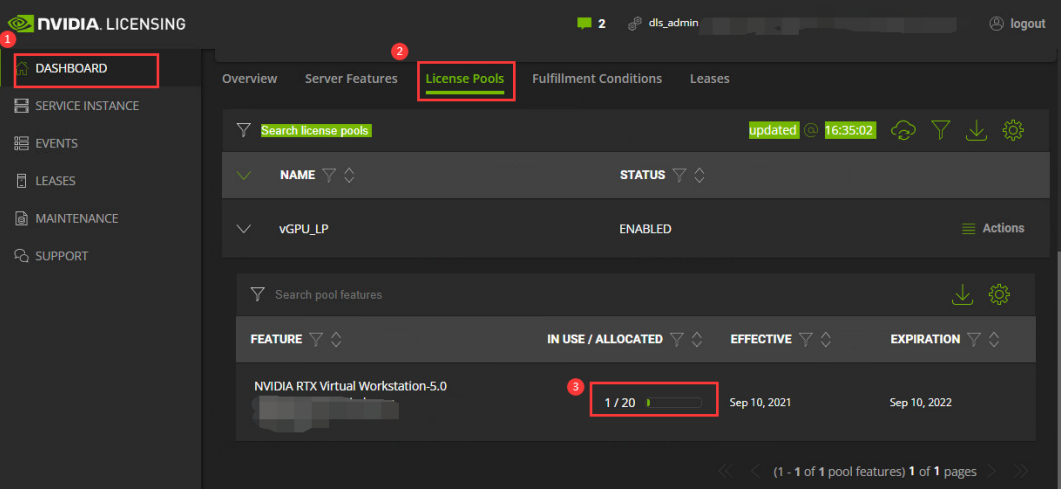Click the Sep 10, 2021 effective date
This screenshot has width=1061, height=489.
click(760, 402)
